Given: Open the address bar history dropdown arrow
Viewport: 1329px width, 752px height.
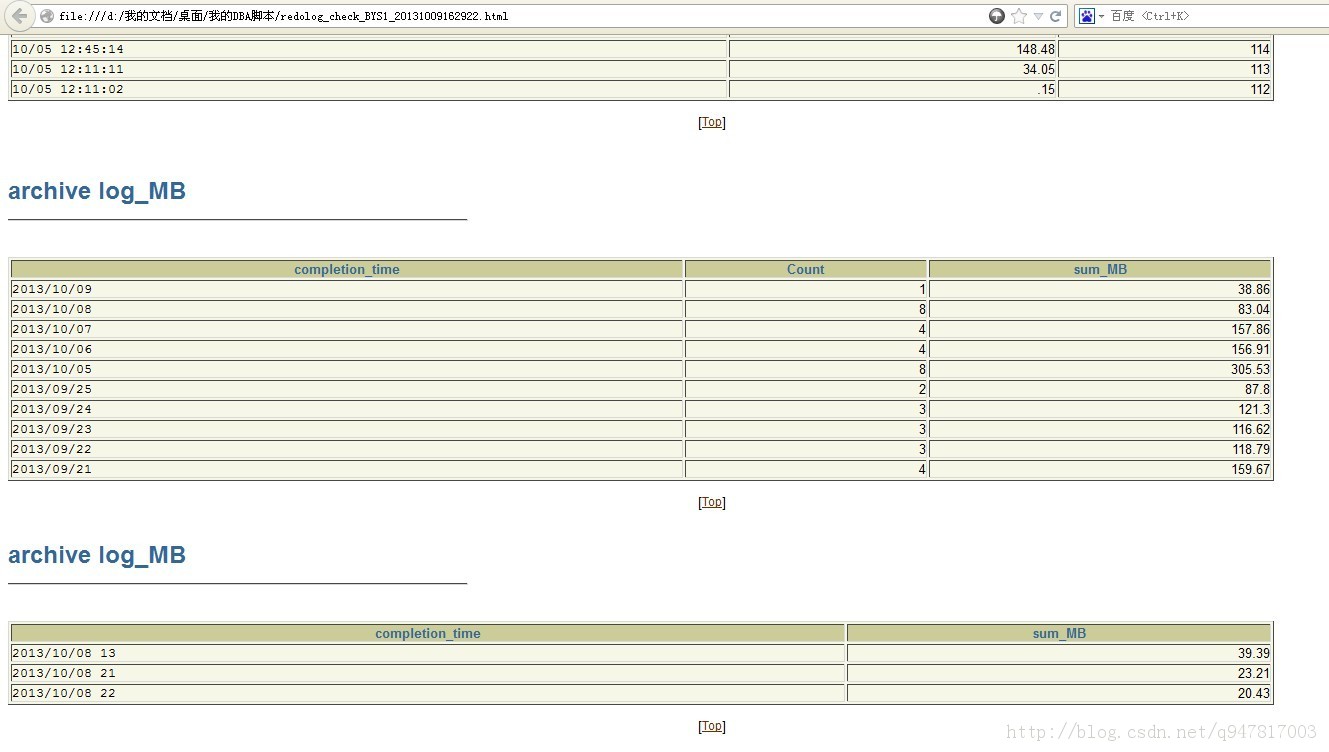Looking at the screenshot, I should [x=1038, y=16].
